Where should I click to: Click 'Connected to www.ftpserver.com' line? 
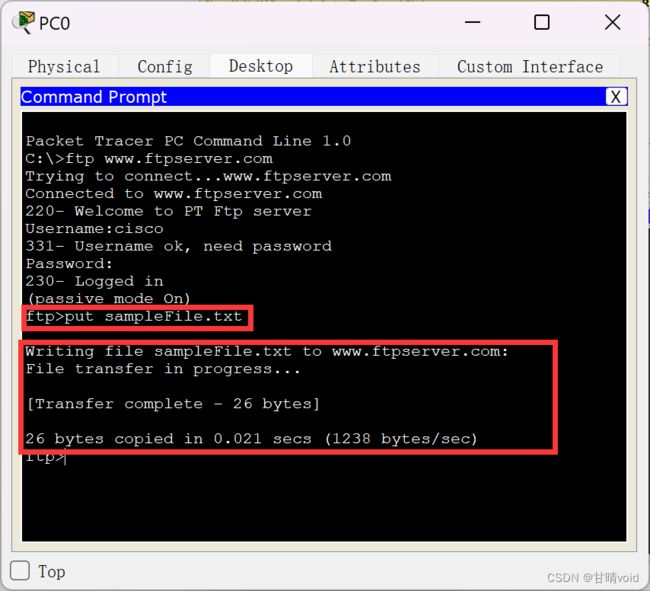tap(174, 194)
